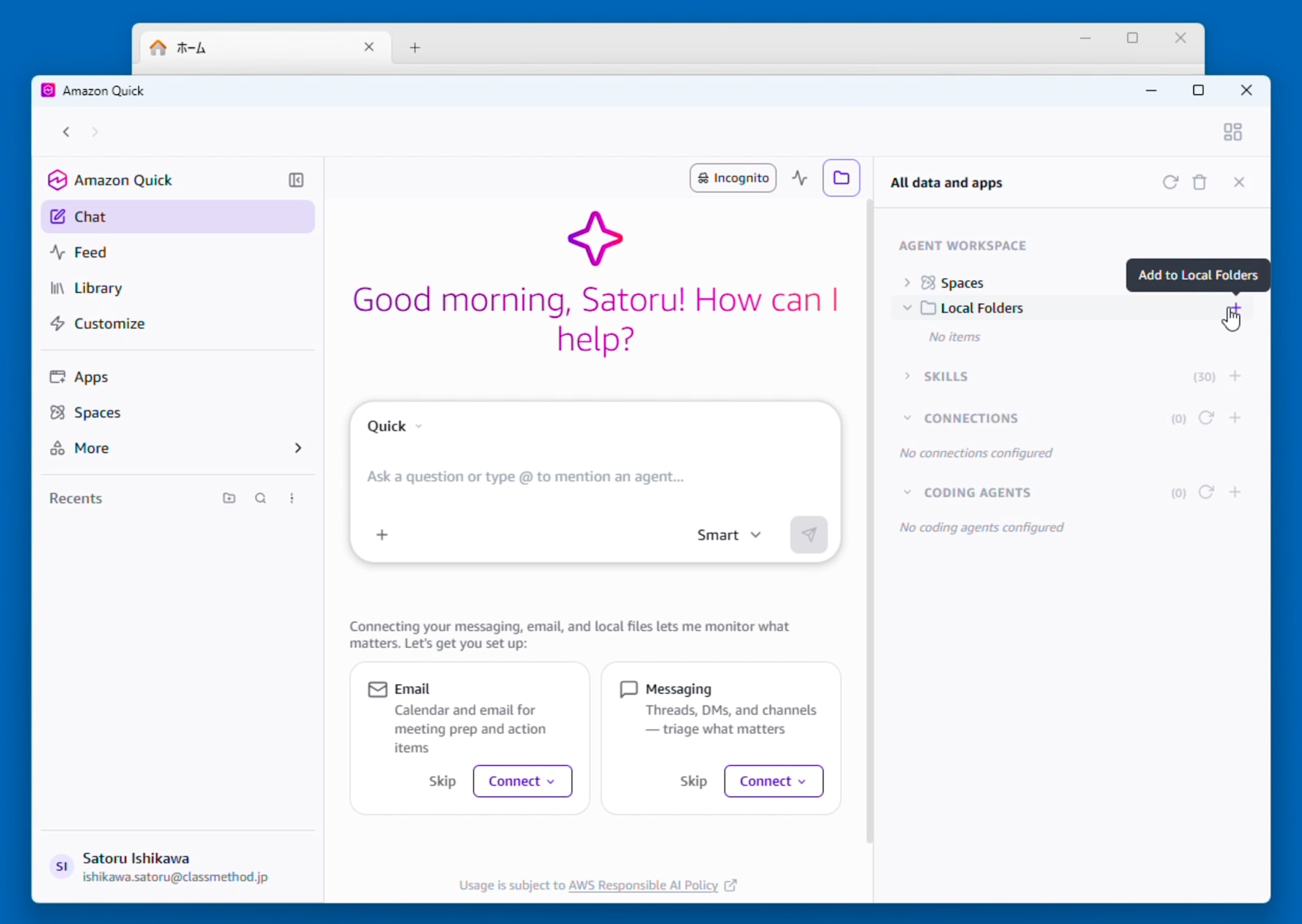This screenshot has height=924, width=1302.
Task: Open the Email Connect dropdown
Action: (x=522, y=781)
